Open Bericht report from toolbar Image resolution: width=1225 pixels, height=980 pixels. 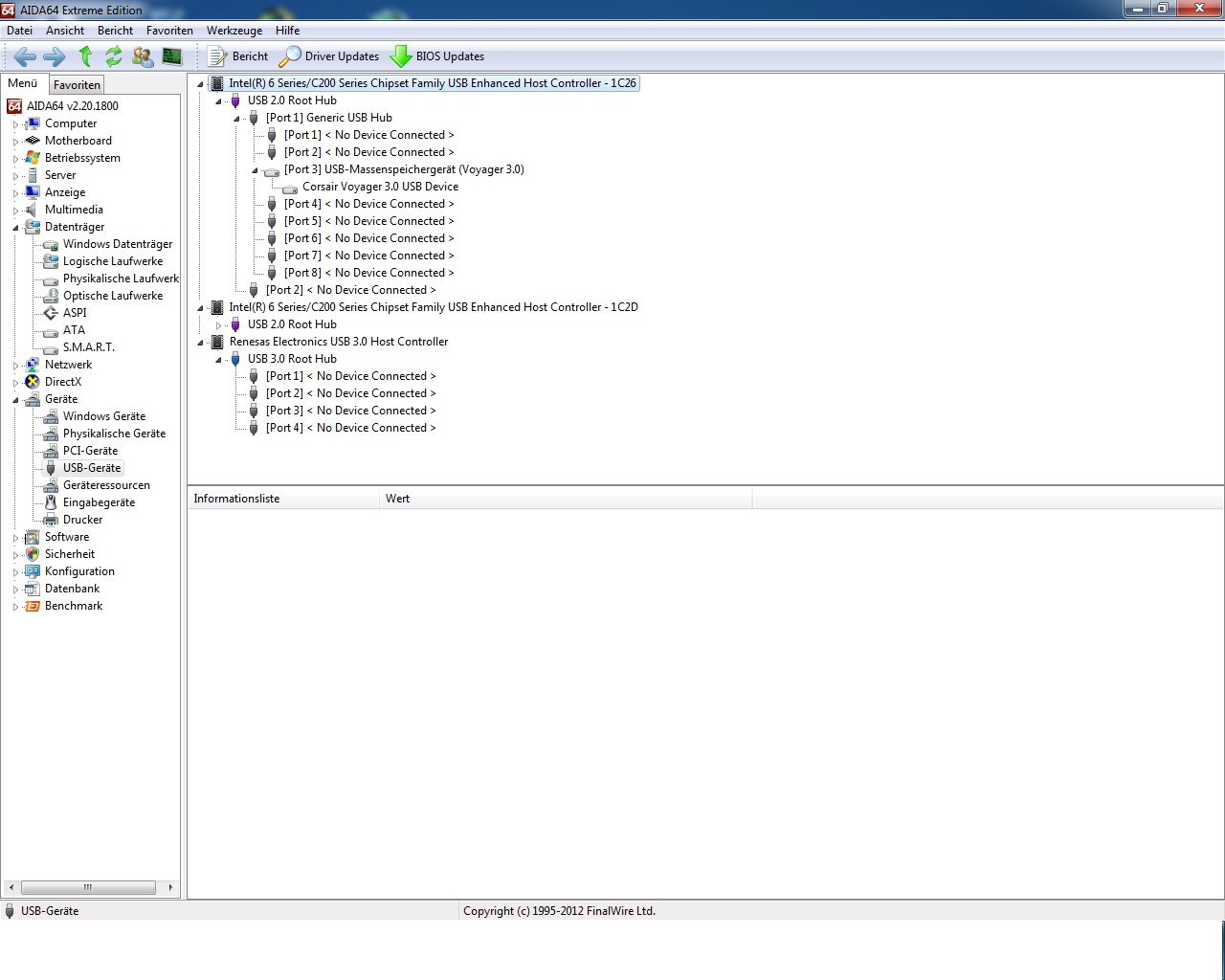click(x=238, y=56)
